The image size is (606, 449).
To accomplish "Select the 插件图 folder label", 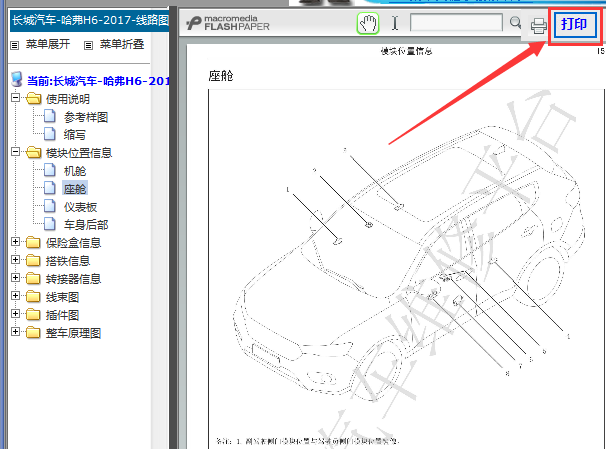I will [x=62, y=315].
